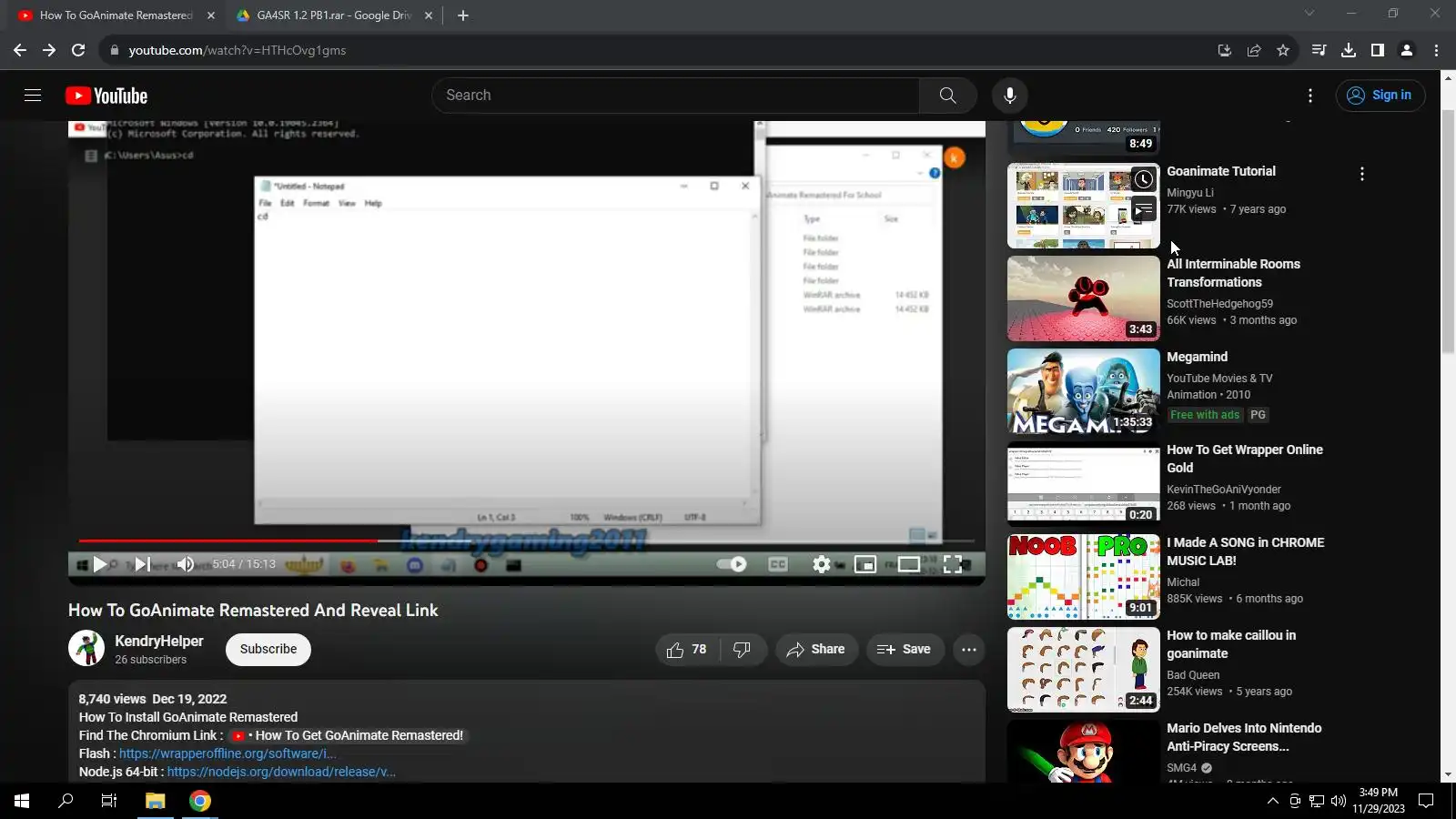Open Chrome downloads icon
1456x819 pixels.
(x=1349, y=50)
